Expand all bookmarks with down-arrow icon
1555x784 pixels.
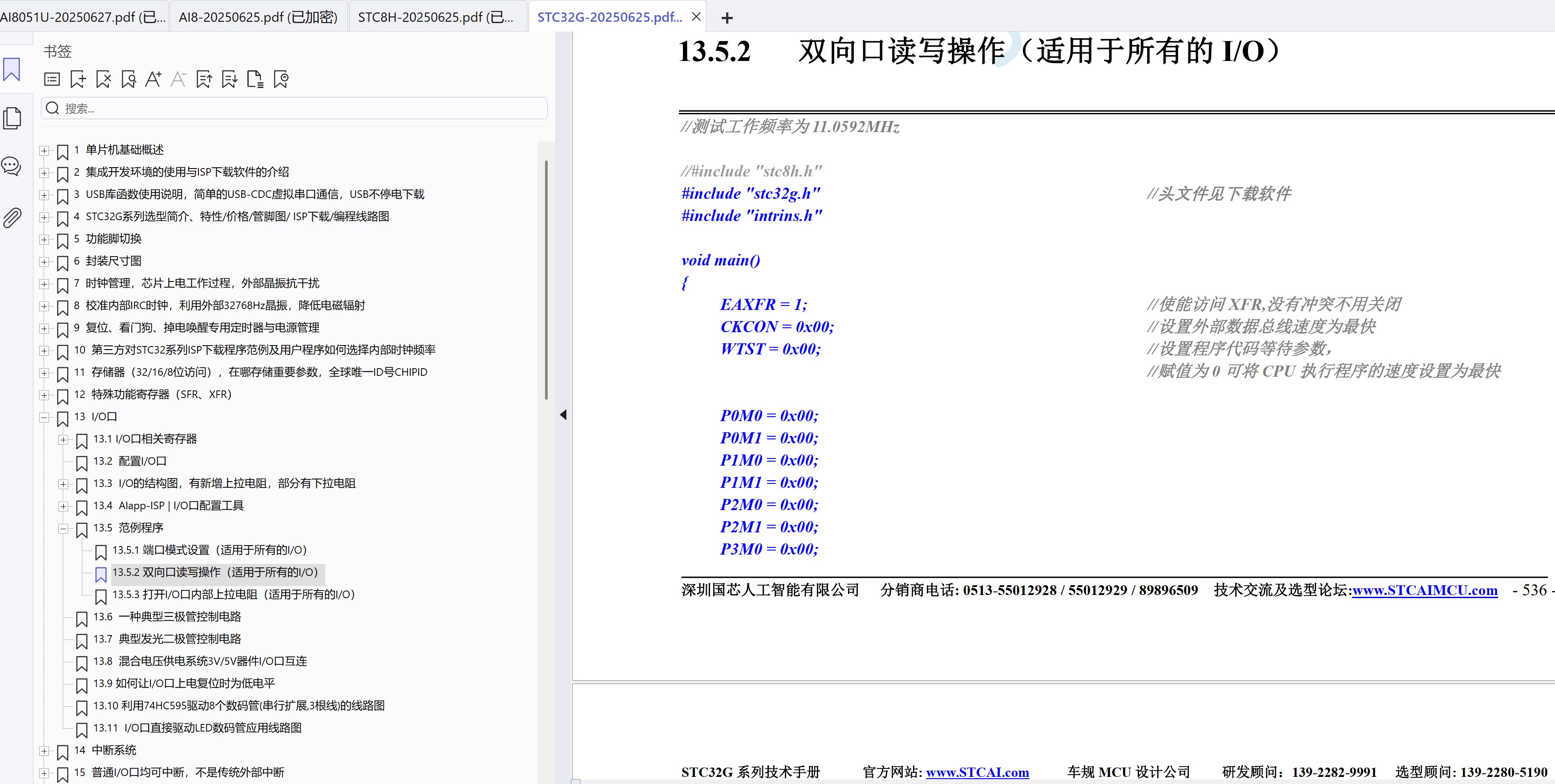pyautogui.click(x=230, y=79)
